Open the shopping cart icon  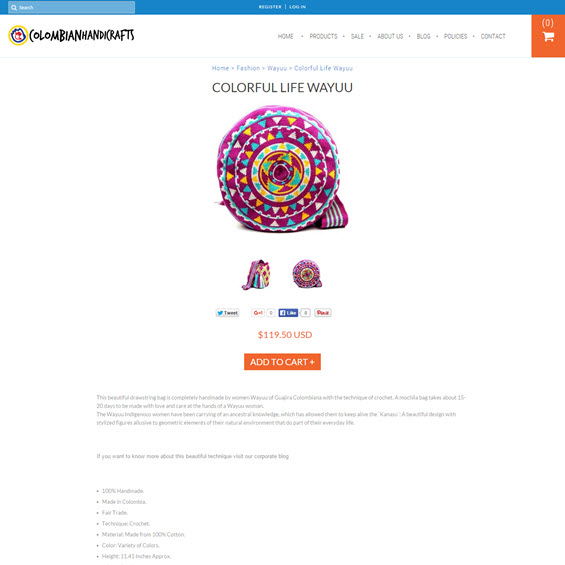point(548,36)
